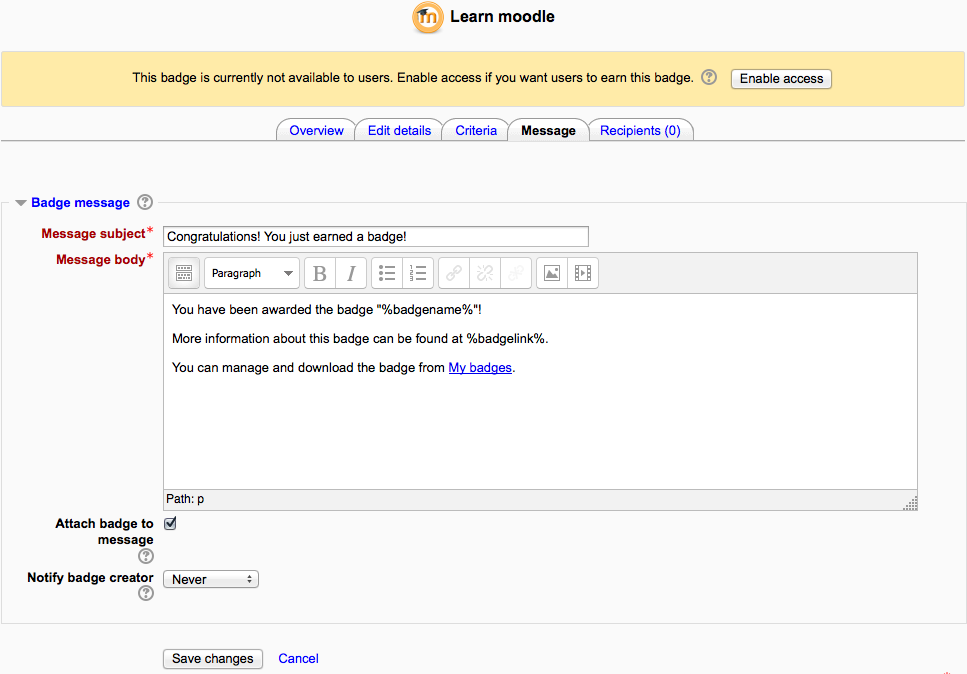The height and width of the screenshot is (674, 967).
Task: Apply bold formatting in message editor
Action: (x=320, y=273)
